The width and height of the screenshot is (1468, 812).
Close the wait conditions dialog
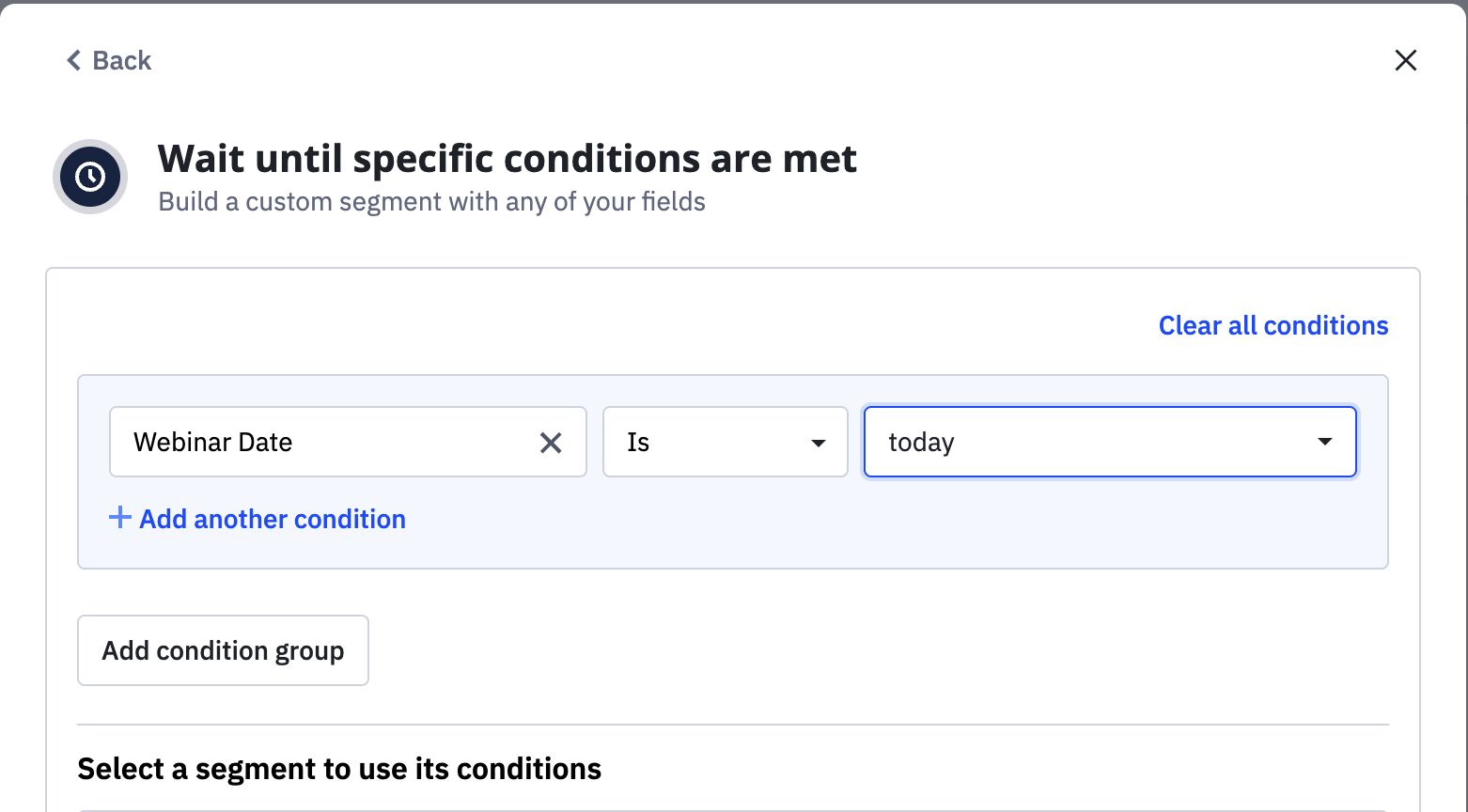(1405, 60)
